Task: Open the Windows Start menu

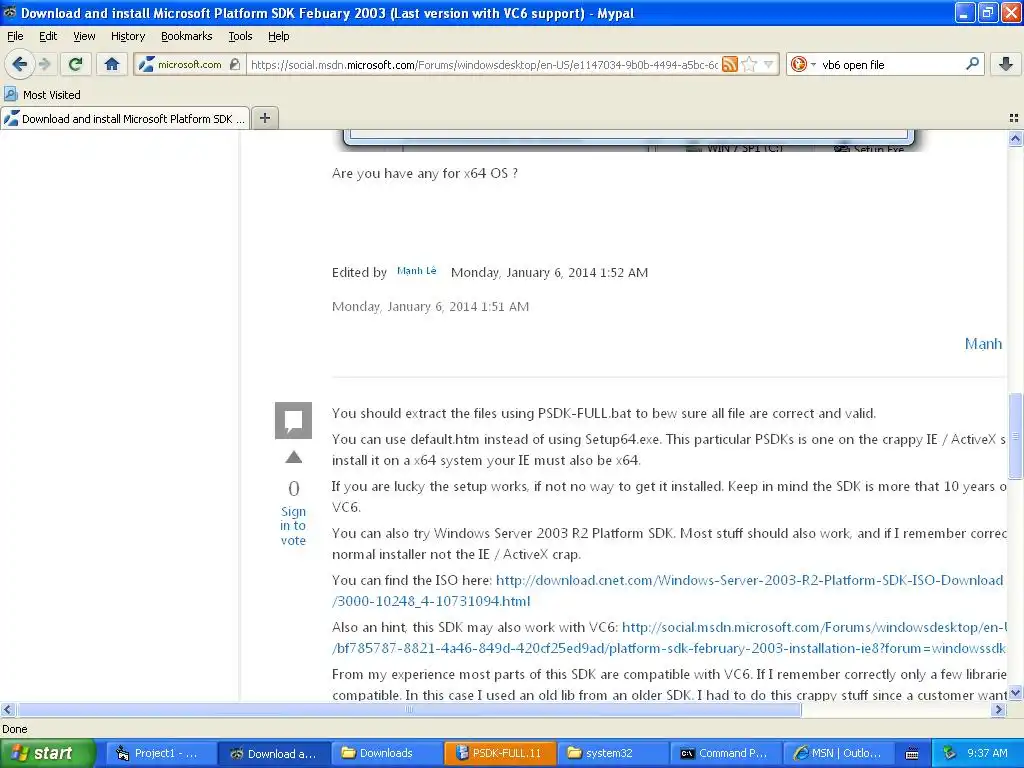Action: click(x=47, y=753)
